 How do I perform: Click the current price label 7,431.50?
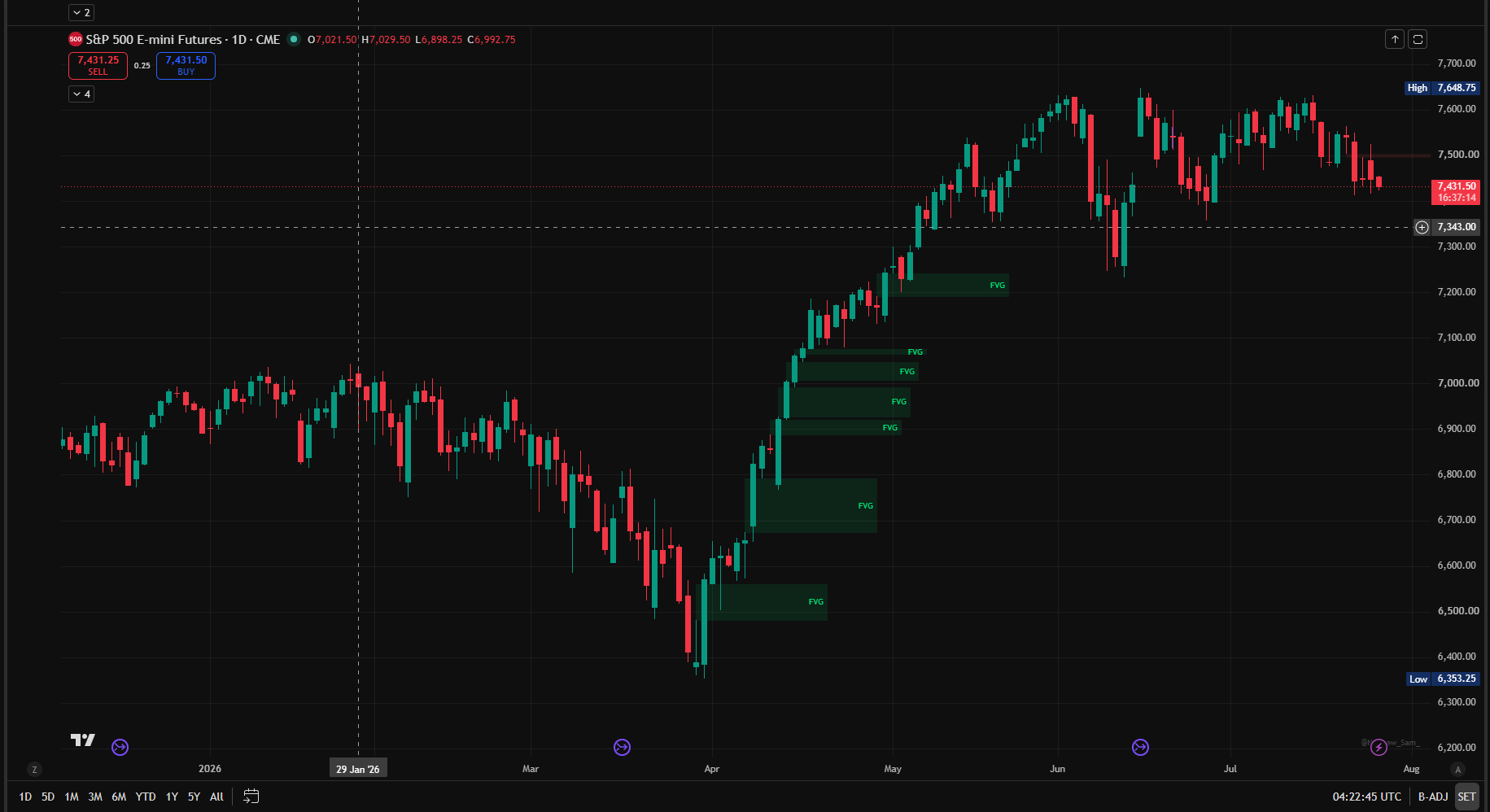click(x=1456, y=192)
